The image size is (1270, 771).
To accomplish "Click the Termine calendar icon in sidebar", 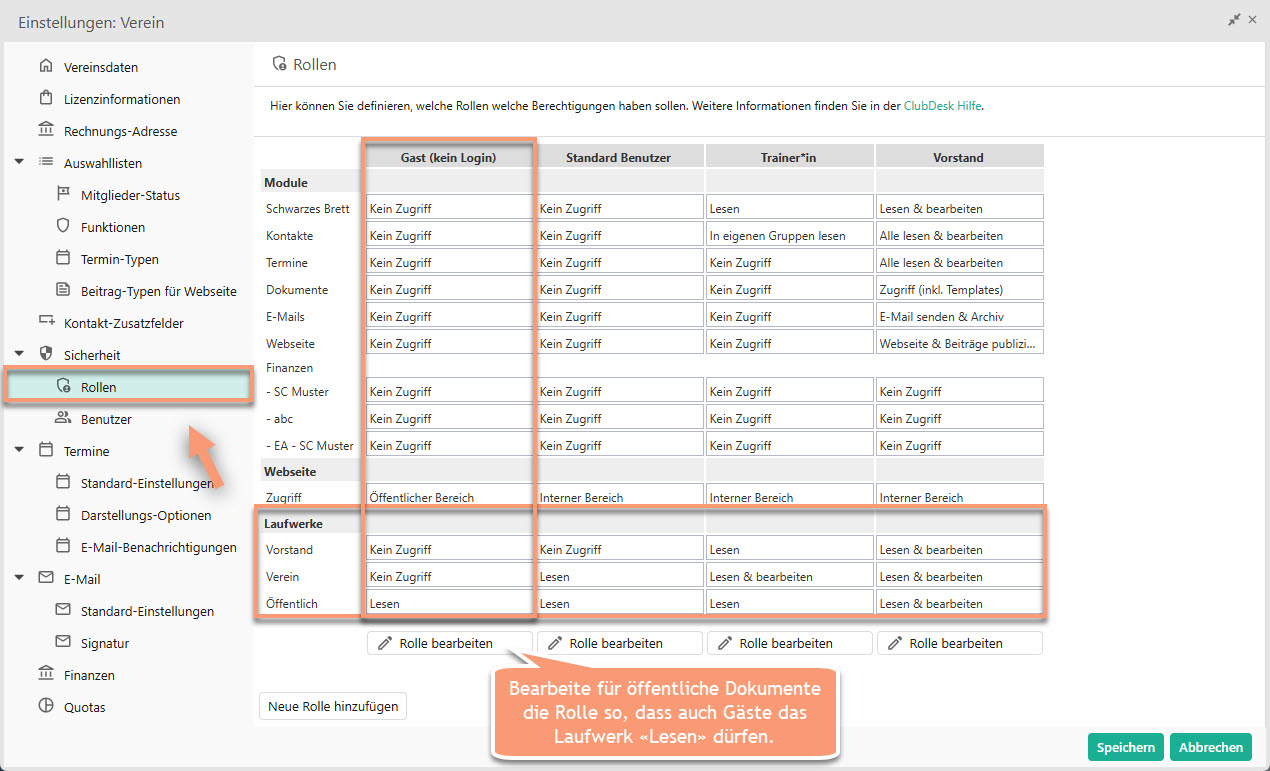I will click(x=45, y=451).
